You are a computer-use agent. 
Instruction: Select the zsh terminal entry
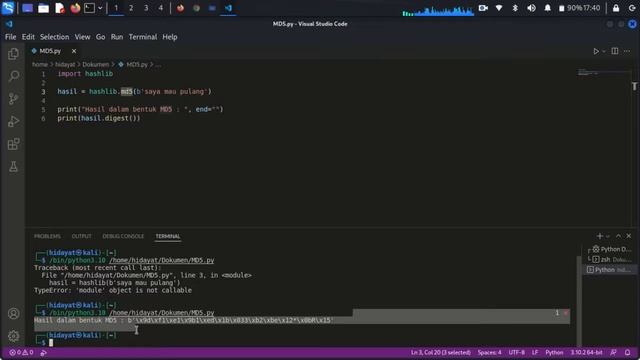[x=610, y=259]
